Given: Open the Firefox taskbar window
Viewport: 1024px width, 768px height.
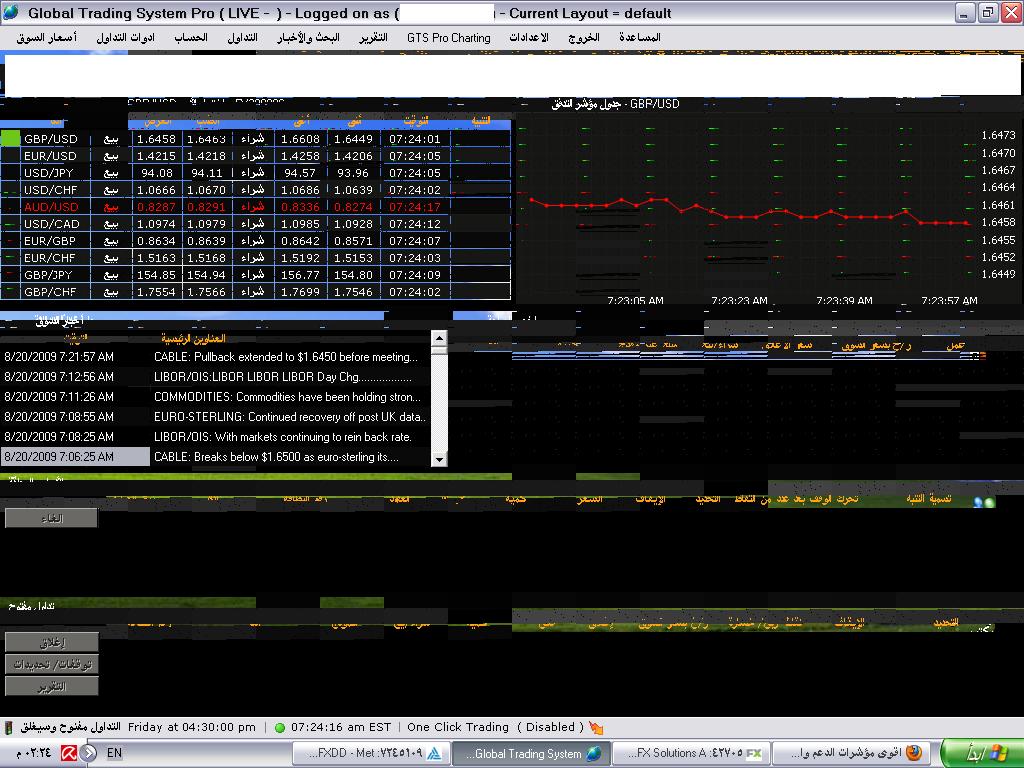Looking at the screenshot, I should pyautogui.click(x=850, y=753).
